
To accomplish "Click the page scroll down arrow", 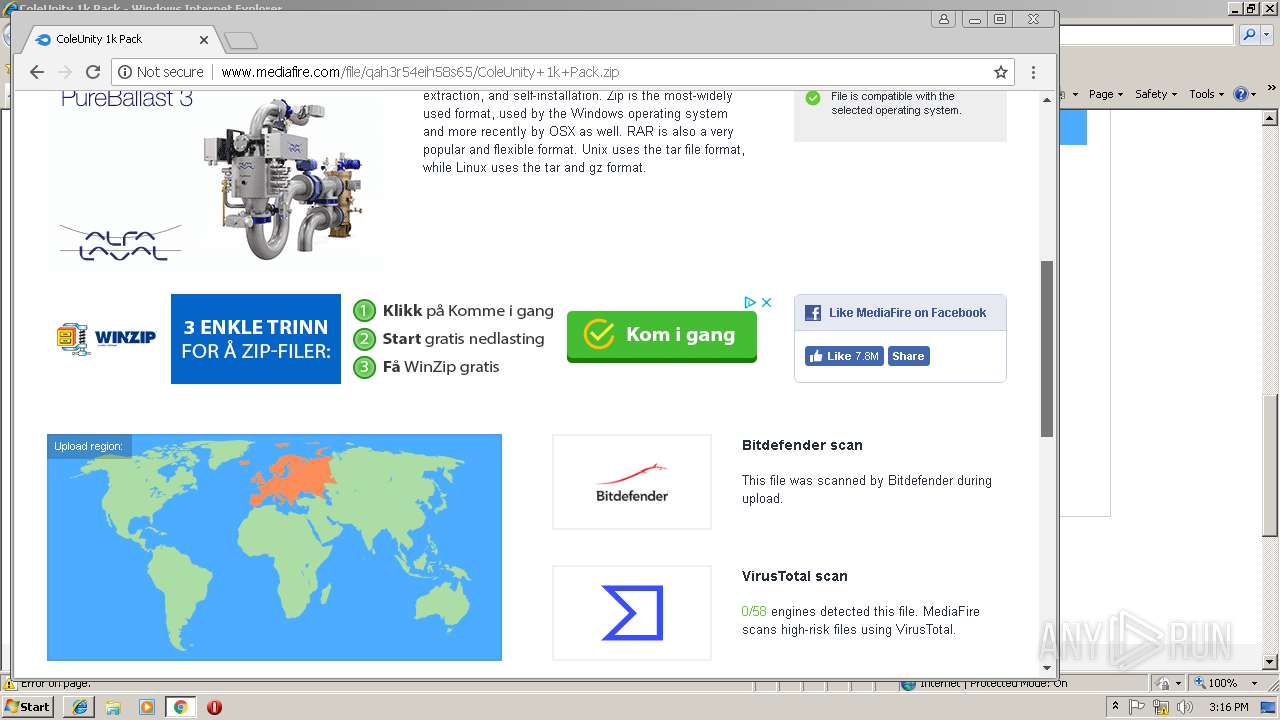I will pos(1047,667).
